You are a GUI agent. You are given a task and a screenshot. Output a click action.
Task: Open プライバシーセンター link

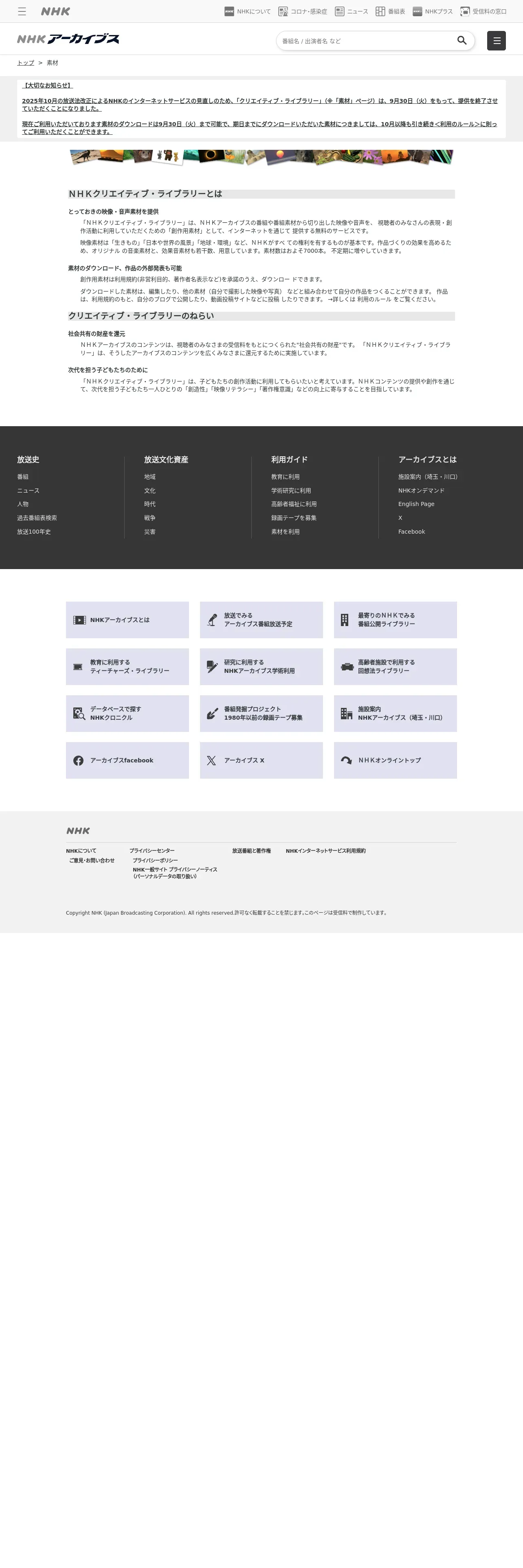coord(152,851)
